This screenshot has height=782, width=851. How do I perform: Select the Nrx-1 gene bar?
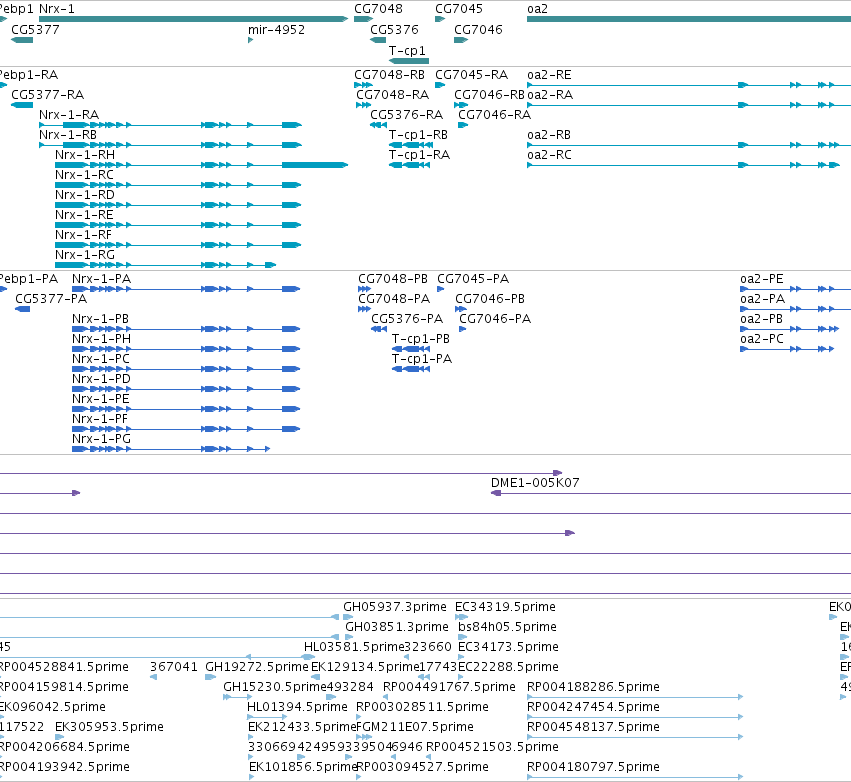tap(193, 20)
